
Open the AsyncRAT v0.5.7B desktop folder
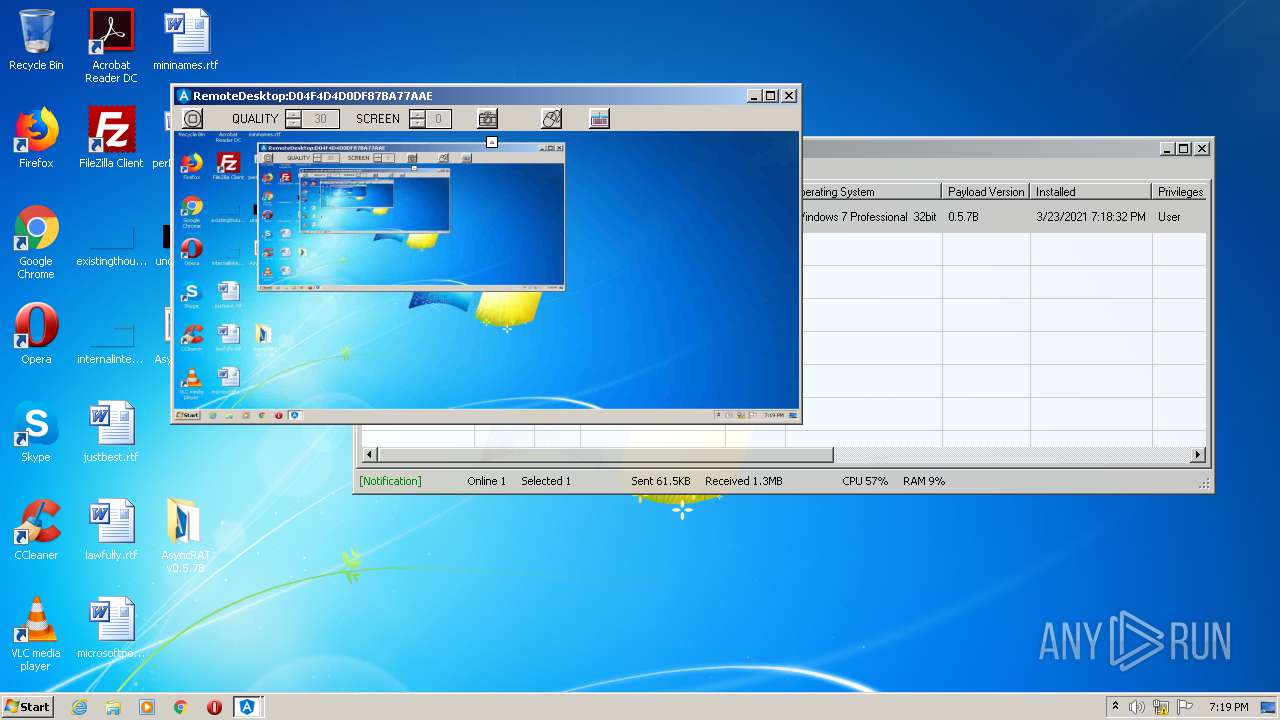(186, 536)
